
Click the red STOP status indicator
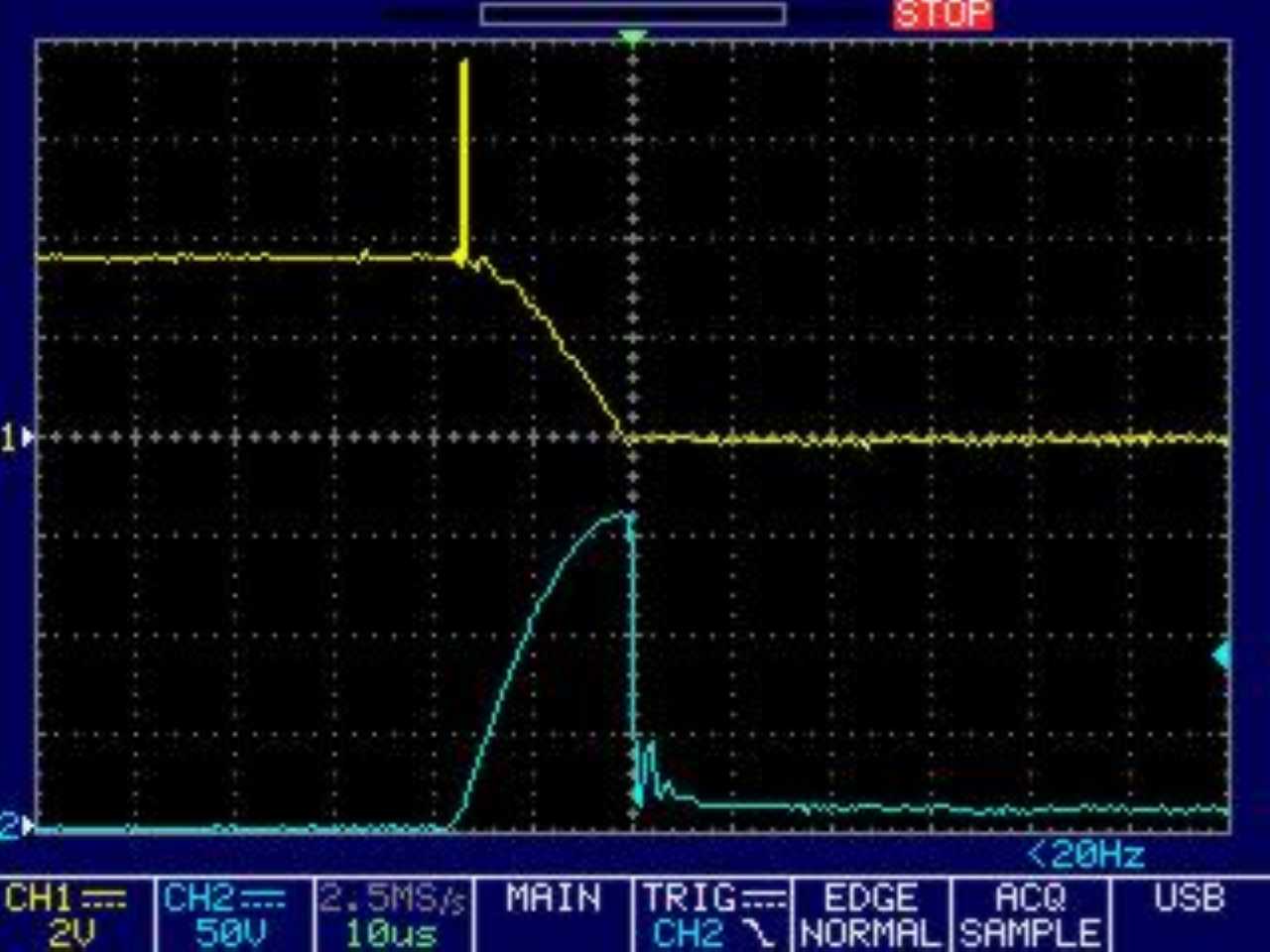[x=942, y=15]
